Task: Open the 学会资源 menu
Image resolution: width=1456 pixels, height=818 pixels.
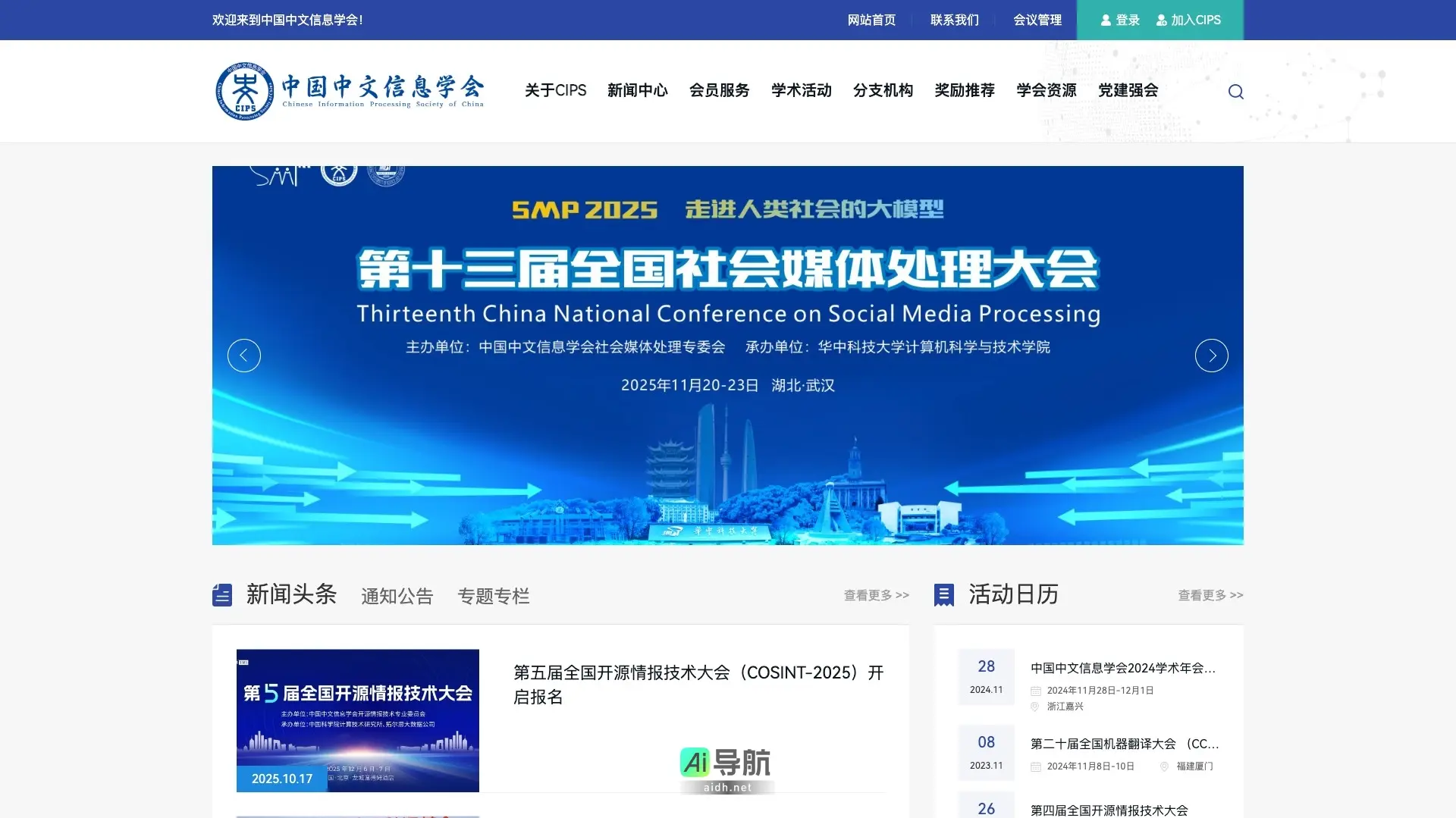Action: pos(1046,90)
